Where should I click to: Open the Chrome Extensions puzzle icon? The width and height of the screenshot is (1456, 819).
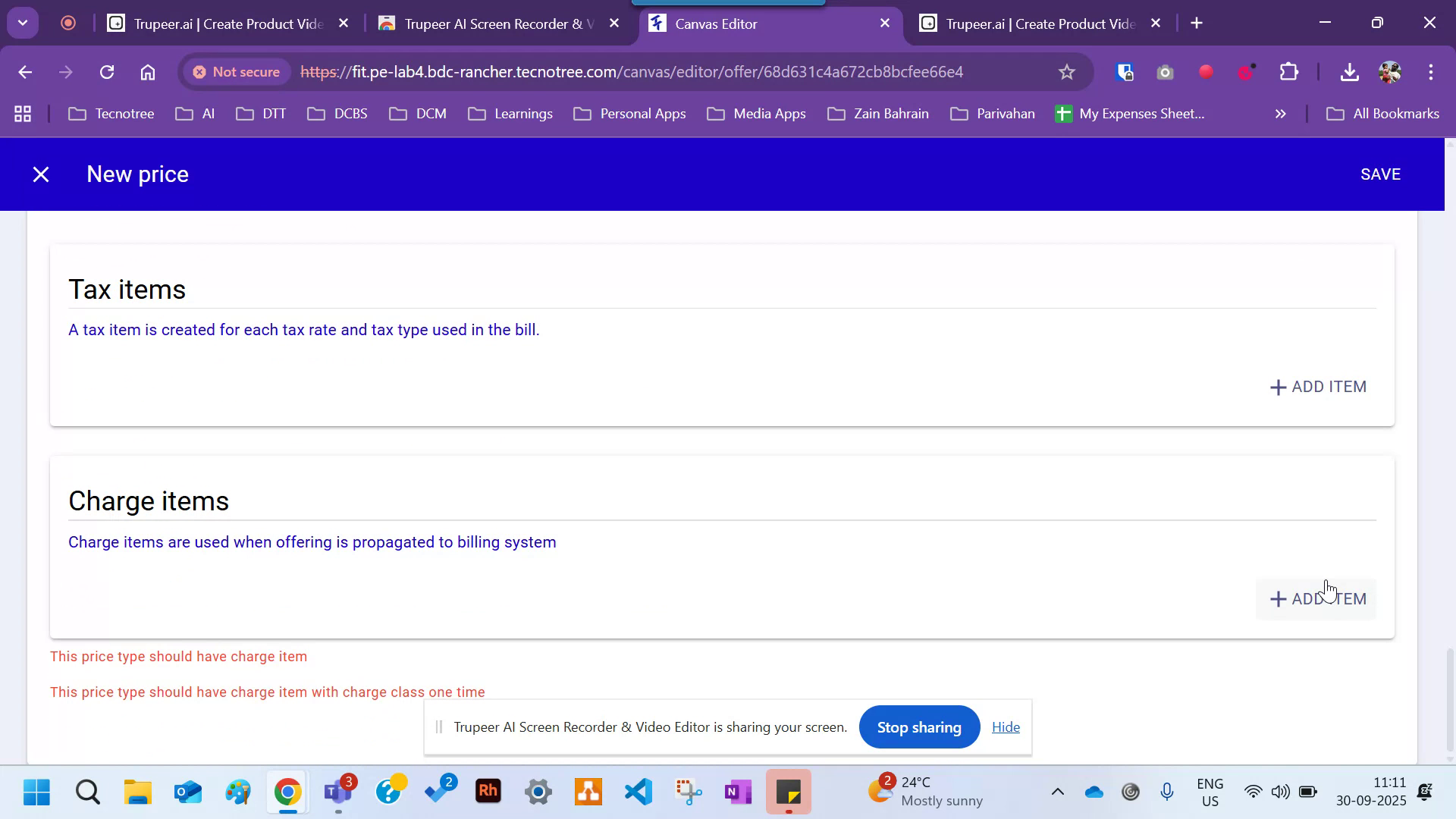coord(1288,72)
